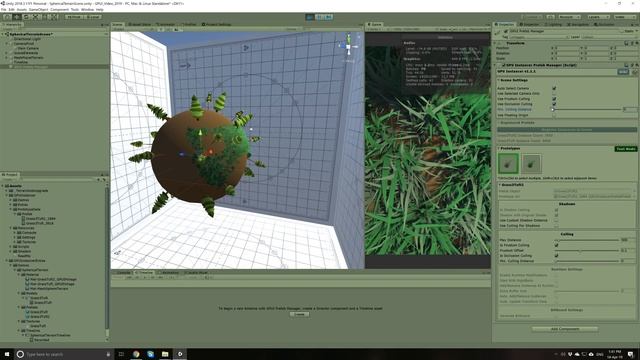
Task: Click the Wiki button
Action: (623, 72)
